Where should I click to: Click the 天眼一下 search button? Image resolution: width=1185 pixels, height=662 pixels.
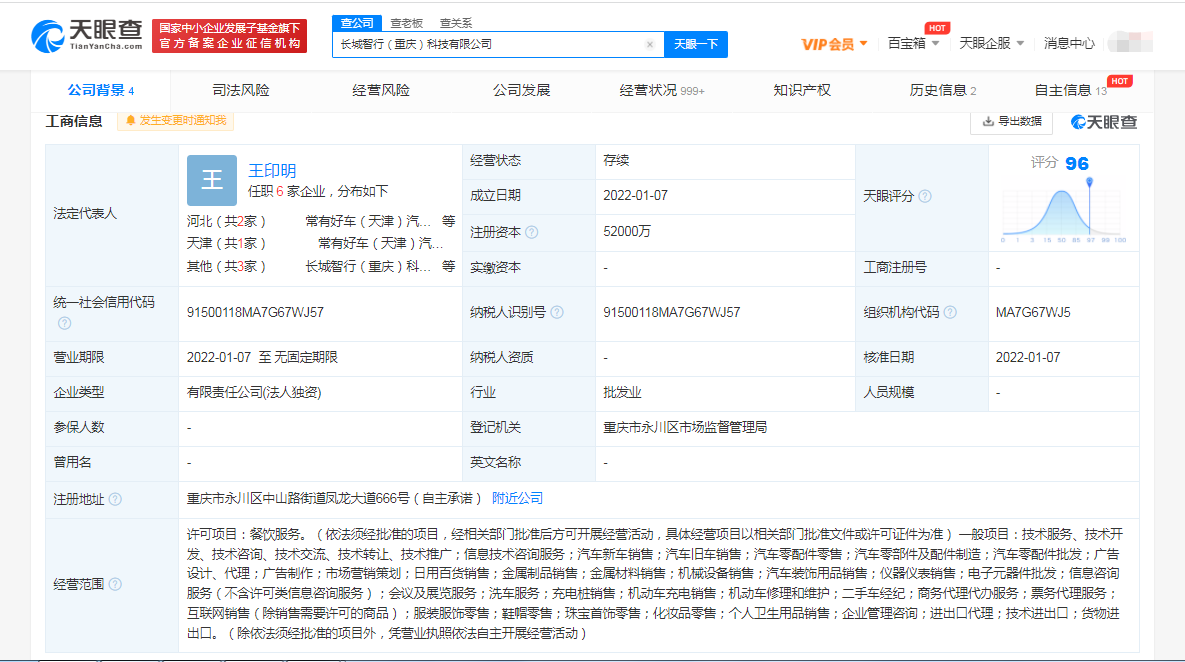pos(696,45)
